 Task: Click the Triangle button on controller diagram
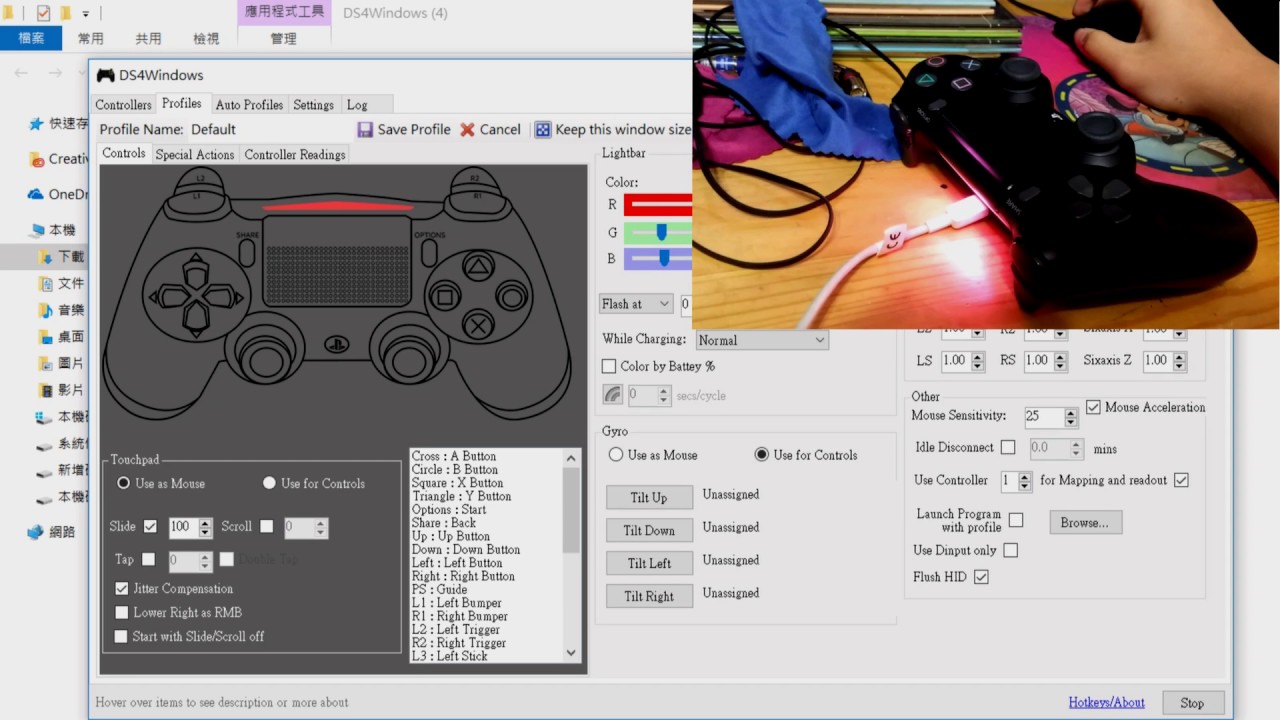click(x=479, y=267)
